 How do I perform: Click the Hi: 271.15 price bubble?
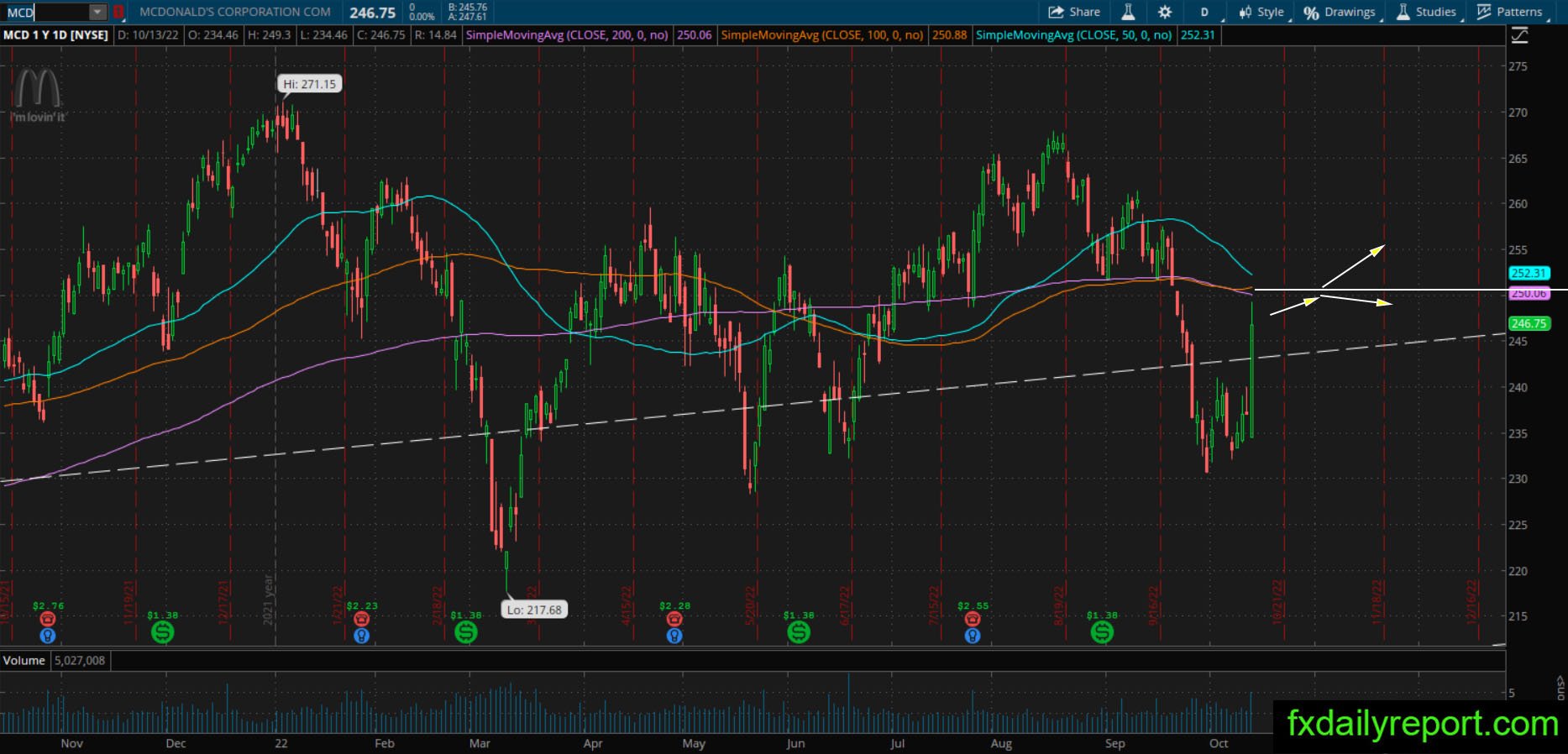pyautogui.click(x=309, y=84)
